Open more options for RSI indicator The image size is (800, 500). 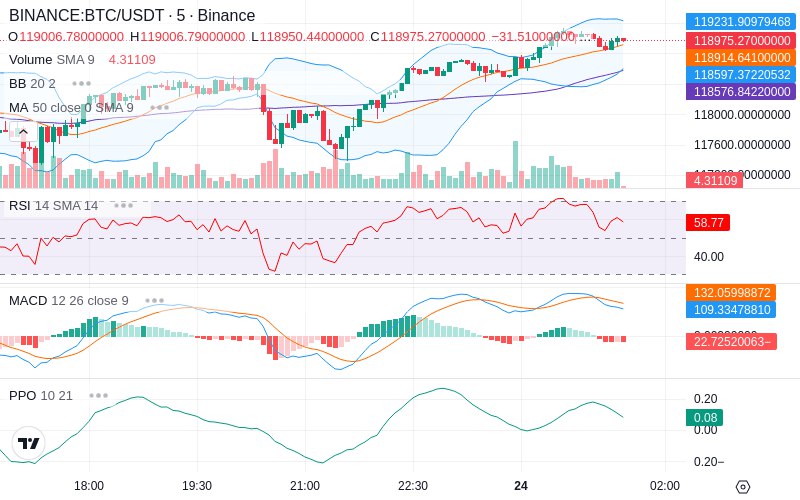click(x=124, y=206)
